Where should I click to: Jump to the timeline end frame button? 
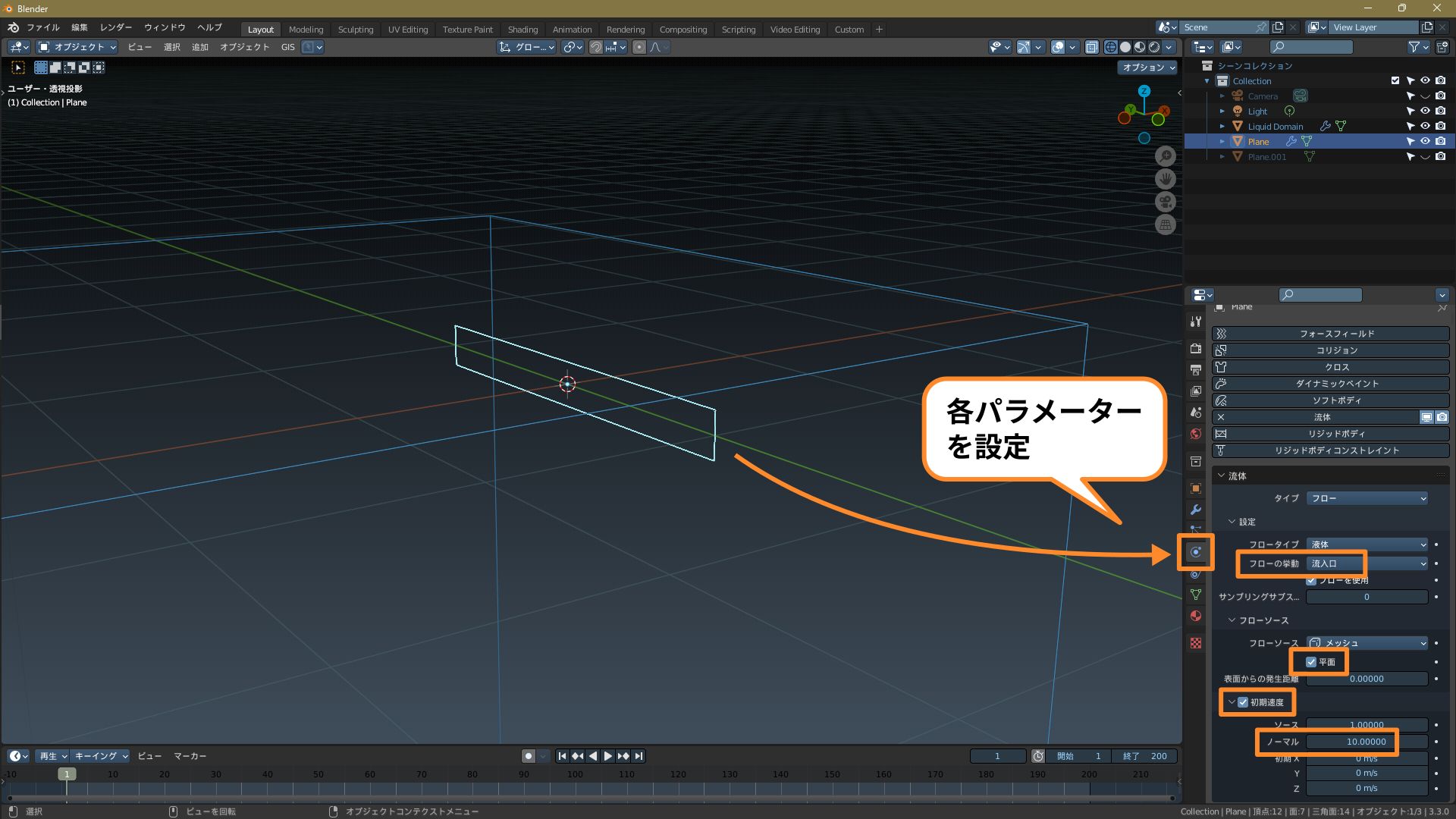(639, 756)
